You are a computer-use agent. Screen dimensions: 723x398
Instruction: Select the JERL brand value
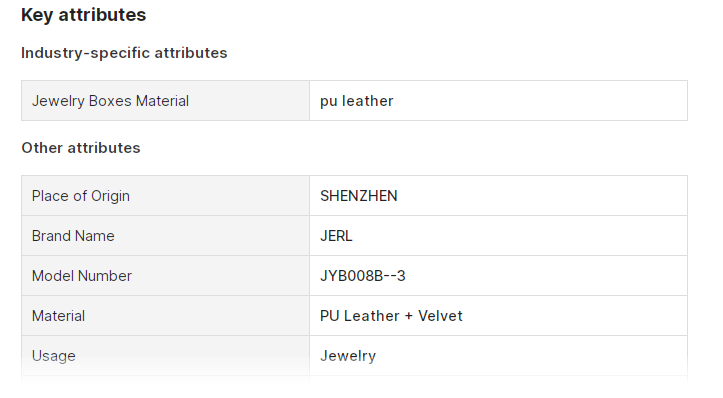[x=336, y=236]
